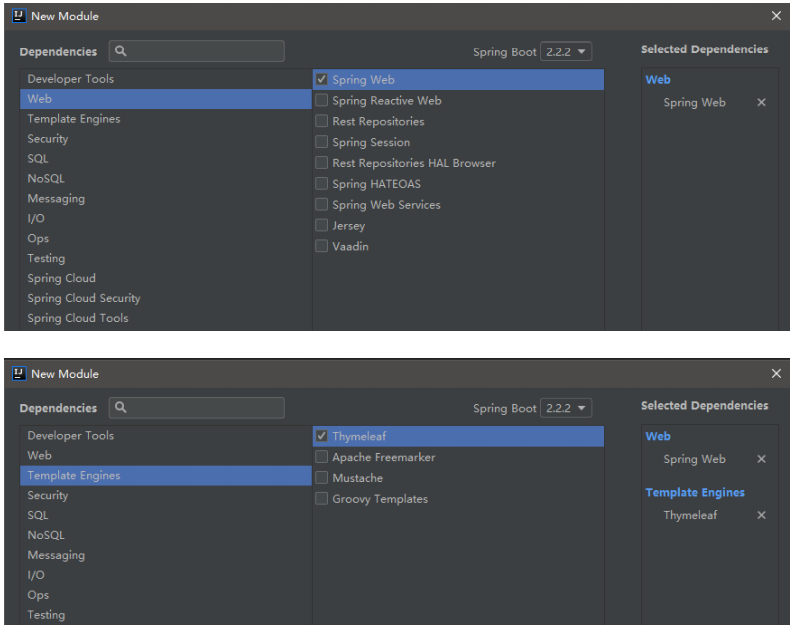Select Web category in lower dialog
The width and height of the screenshot is (801, 633).
click(x=166, y=455)
